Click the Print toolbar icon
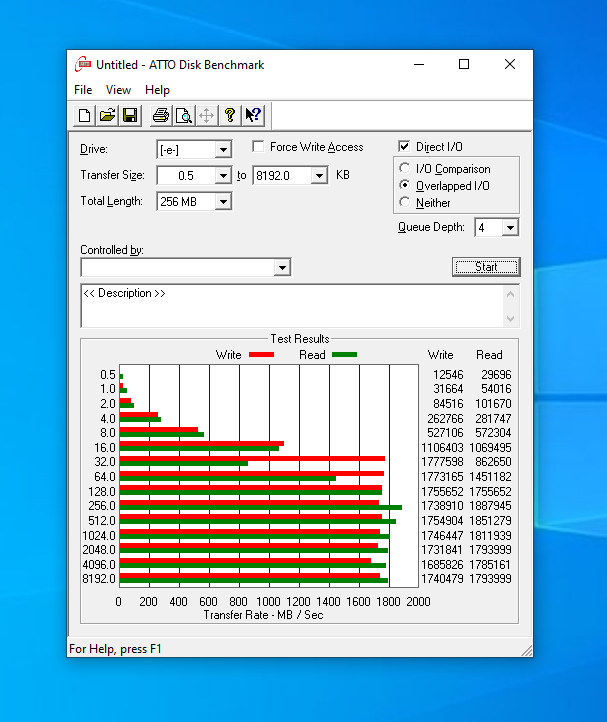 point(161,116)
